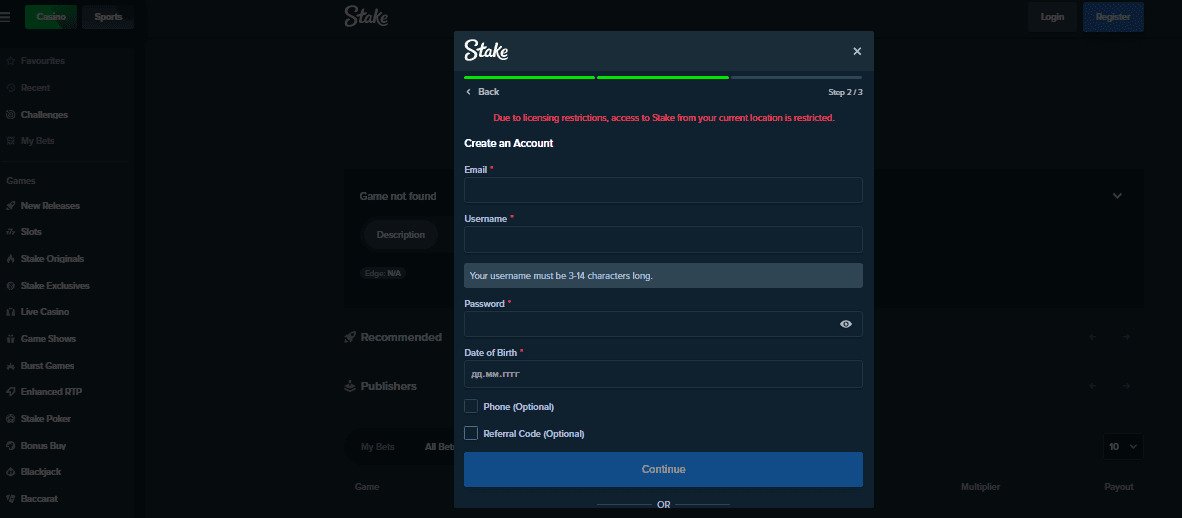
Task: Switch to the Casino tab
Action: tap(50, 17)
